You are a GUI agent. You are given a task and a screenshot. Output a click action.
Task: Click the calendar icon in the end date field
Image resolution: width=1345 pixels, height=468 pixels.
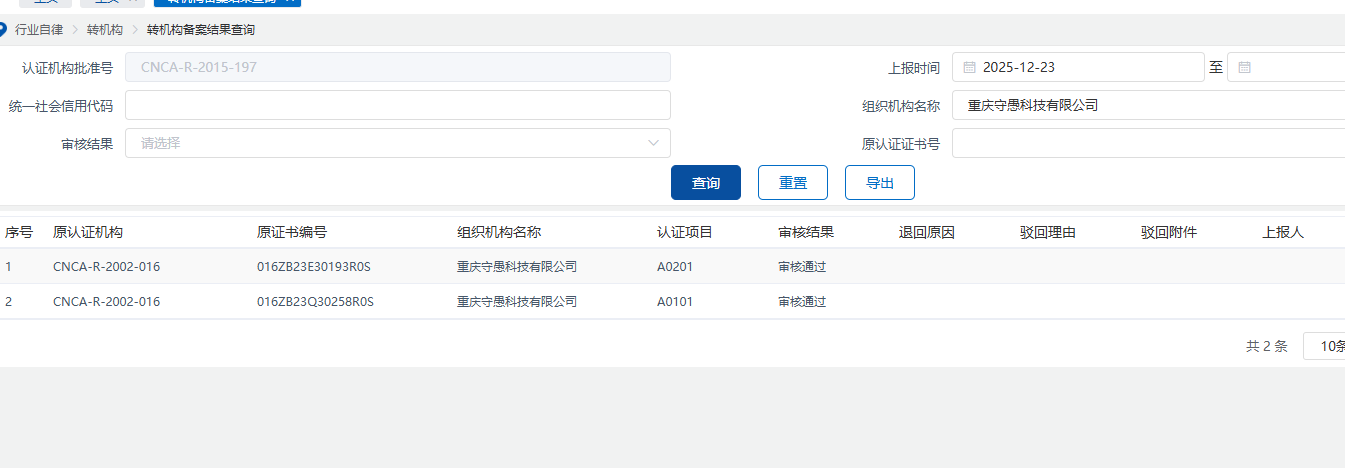point(1245,68)
